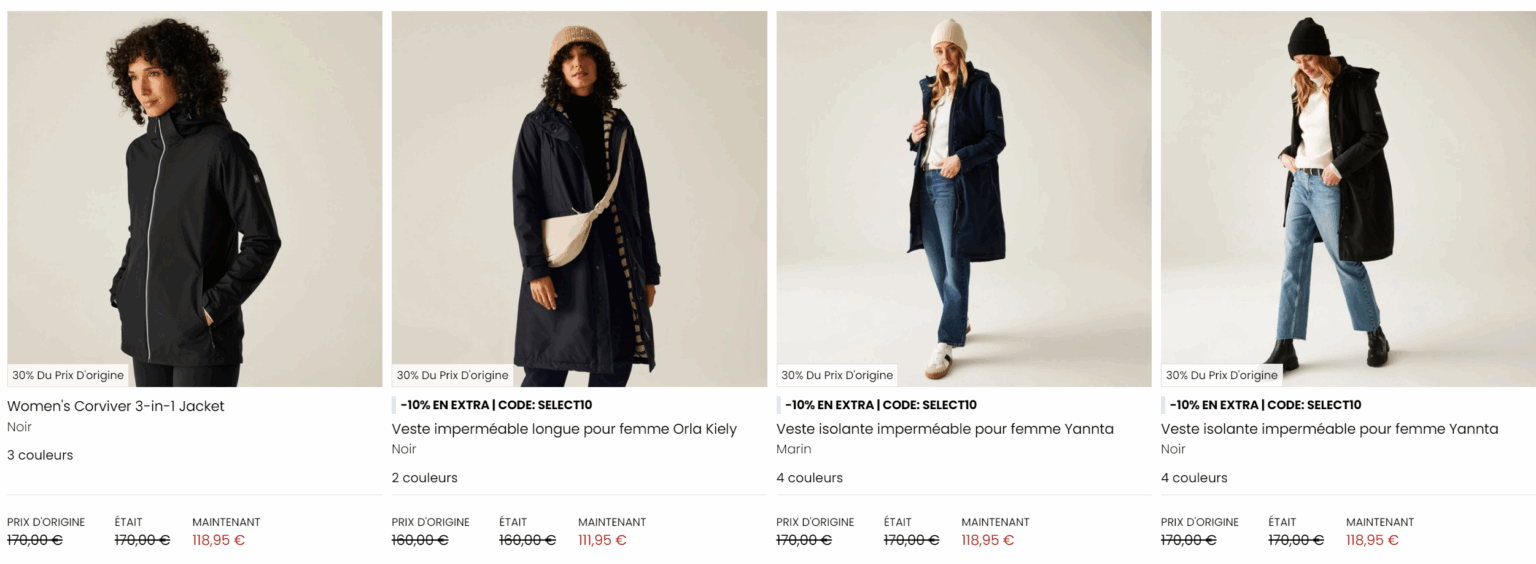
Task: Click the Yannta title in the rightmost card
Action: [x=1329, y=429]
